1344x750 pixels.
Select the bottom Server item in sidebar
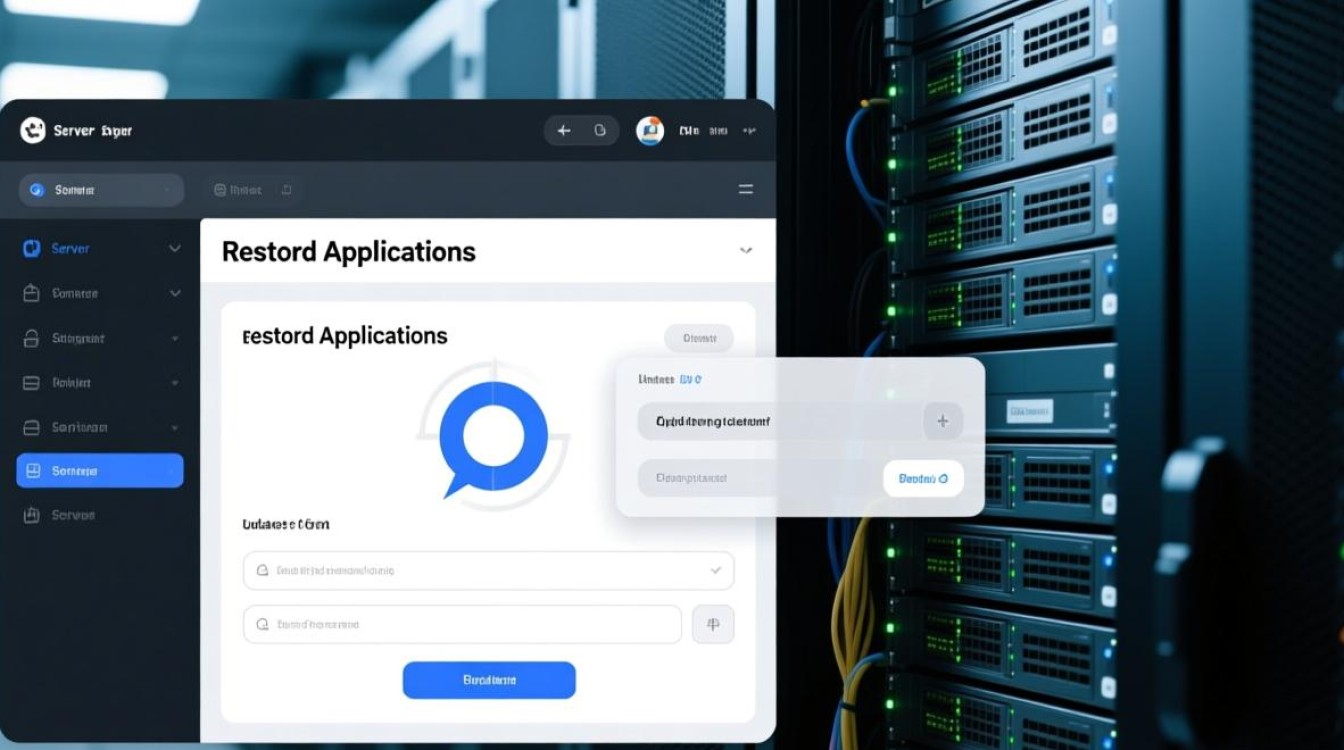(73, 515)
